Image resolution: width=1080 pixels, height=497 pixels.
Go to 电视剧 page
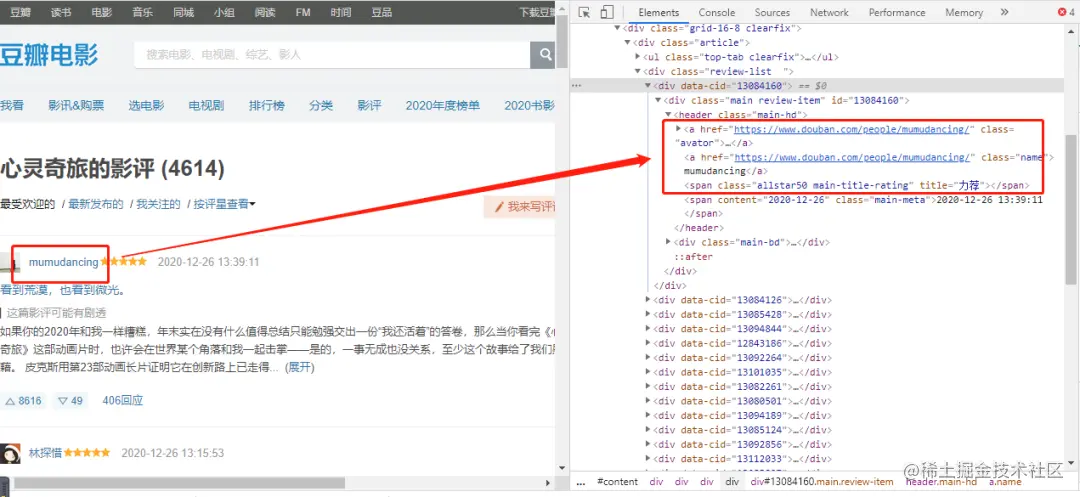point(207,105)
